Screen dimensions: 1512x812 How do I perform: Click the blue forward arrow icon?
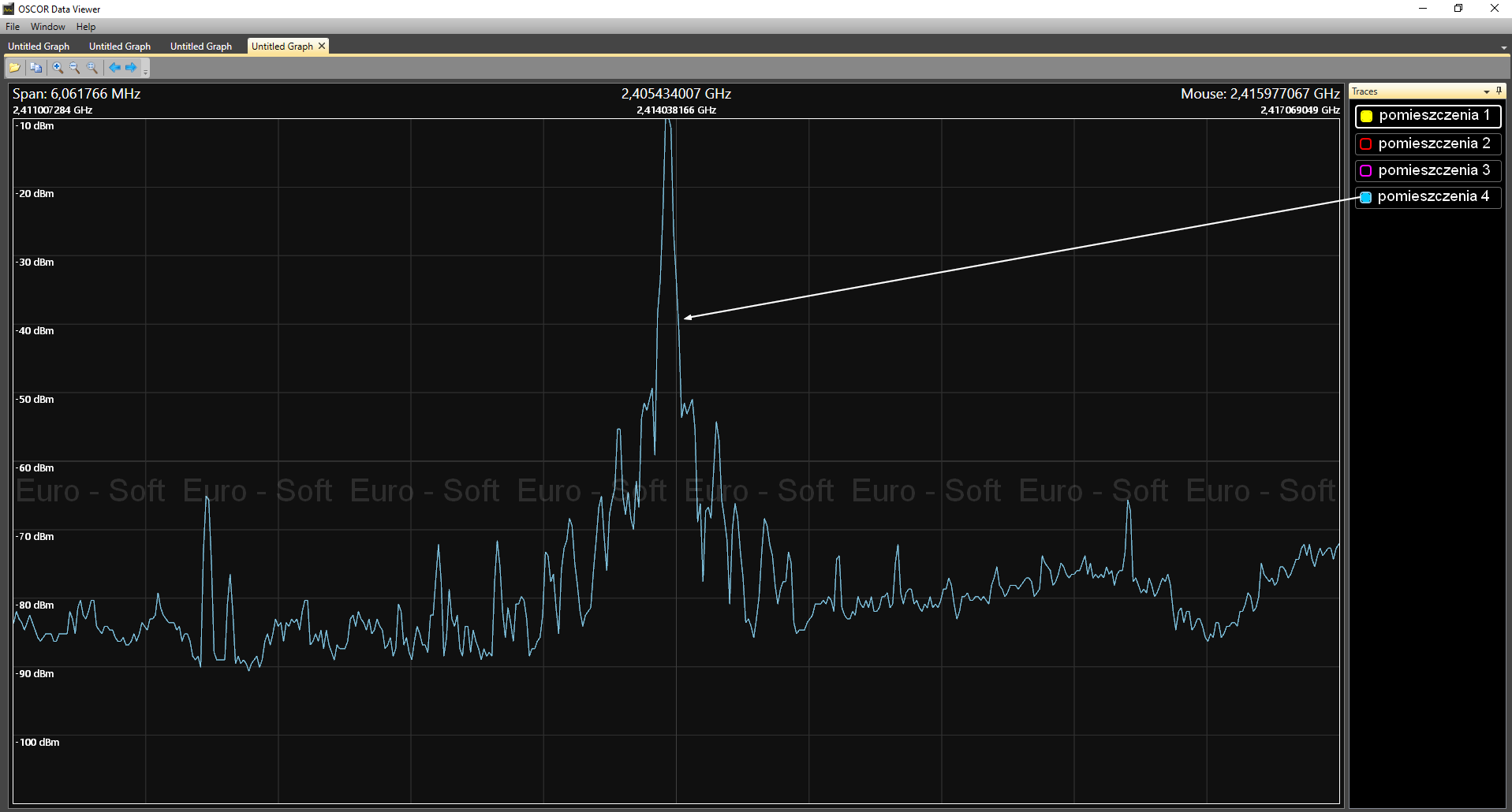pyautogui.click(x=131, y=68)
